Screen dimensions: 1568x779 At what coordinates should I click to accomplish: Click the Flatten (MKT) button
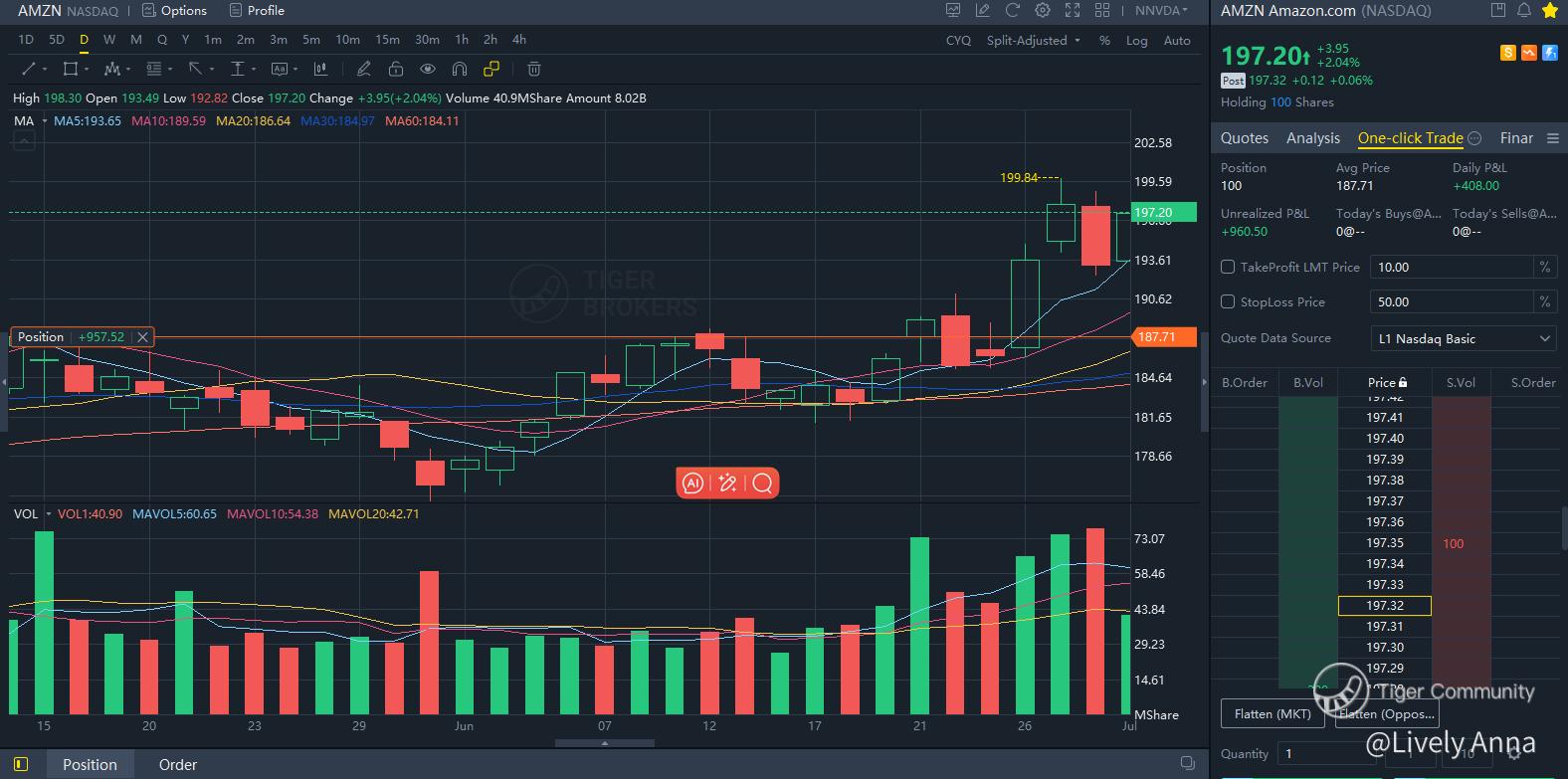[x=1273, y=713]
